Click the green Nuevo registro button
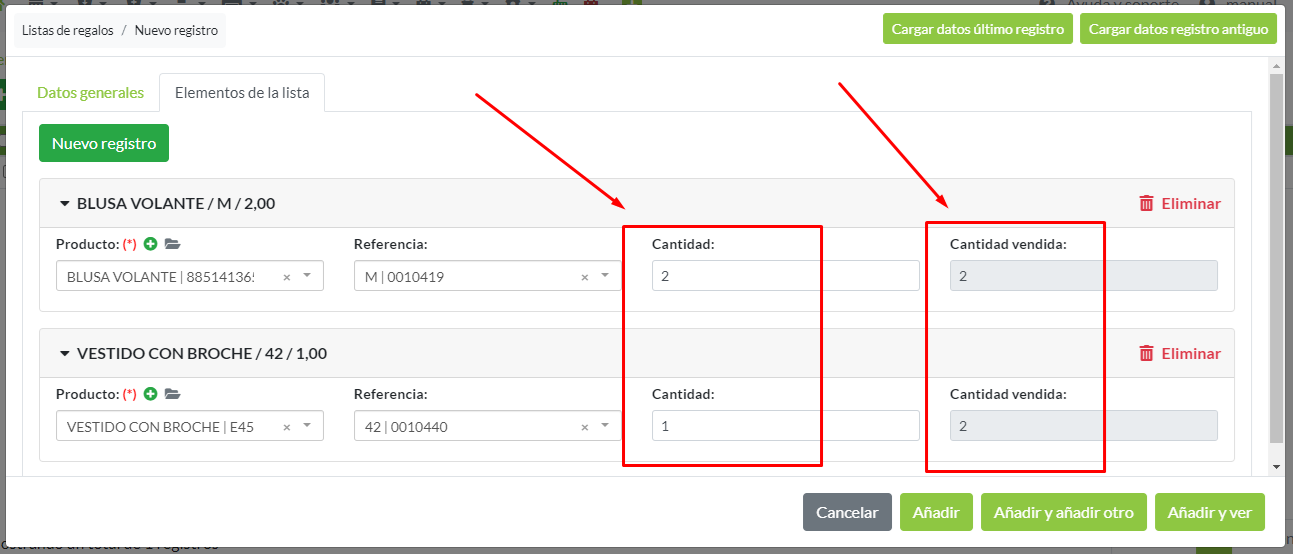The height and width of the screenshot is (554, 1293). 104,143
